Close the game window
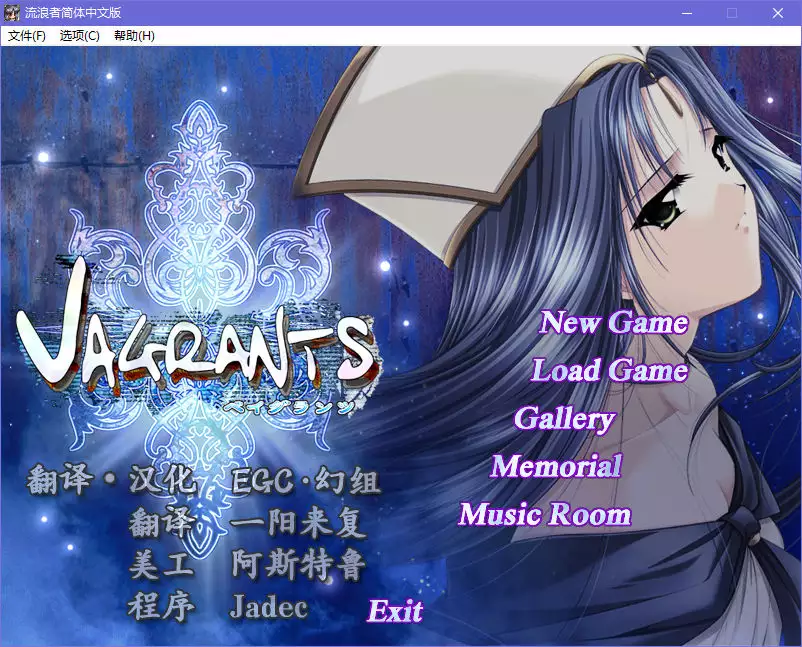 coord(777,12)
